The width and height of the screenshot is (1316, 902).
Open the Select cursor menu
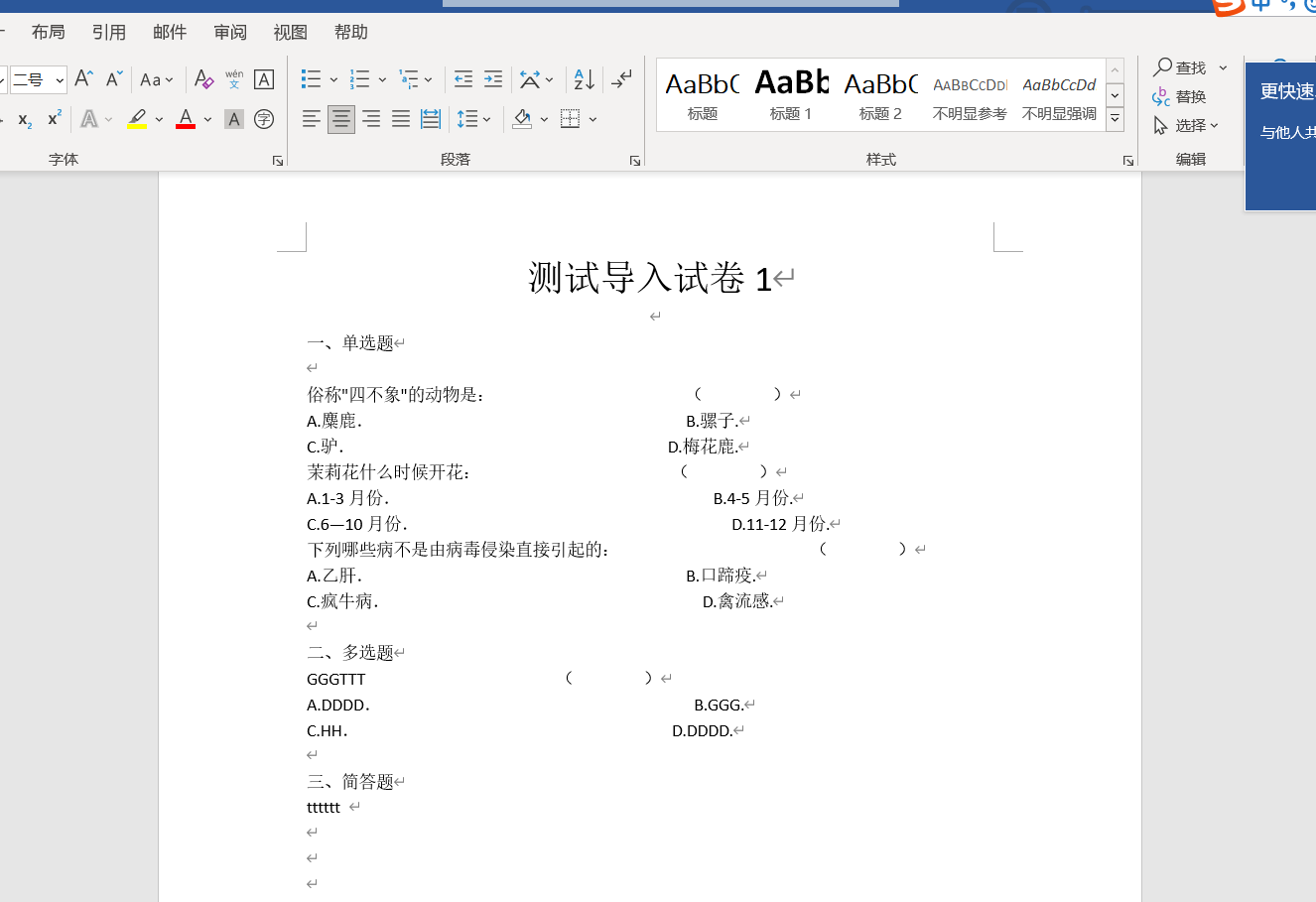pyautogui.click(x=1185, y=125)
